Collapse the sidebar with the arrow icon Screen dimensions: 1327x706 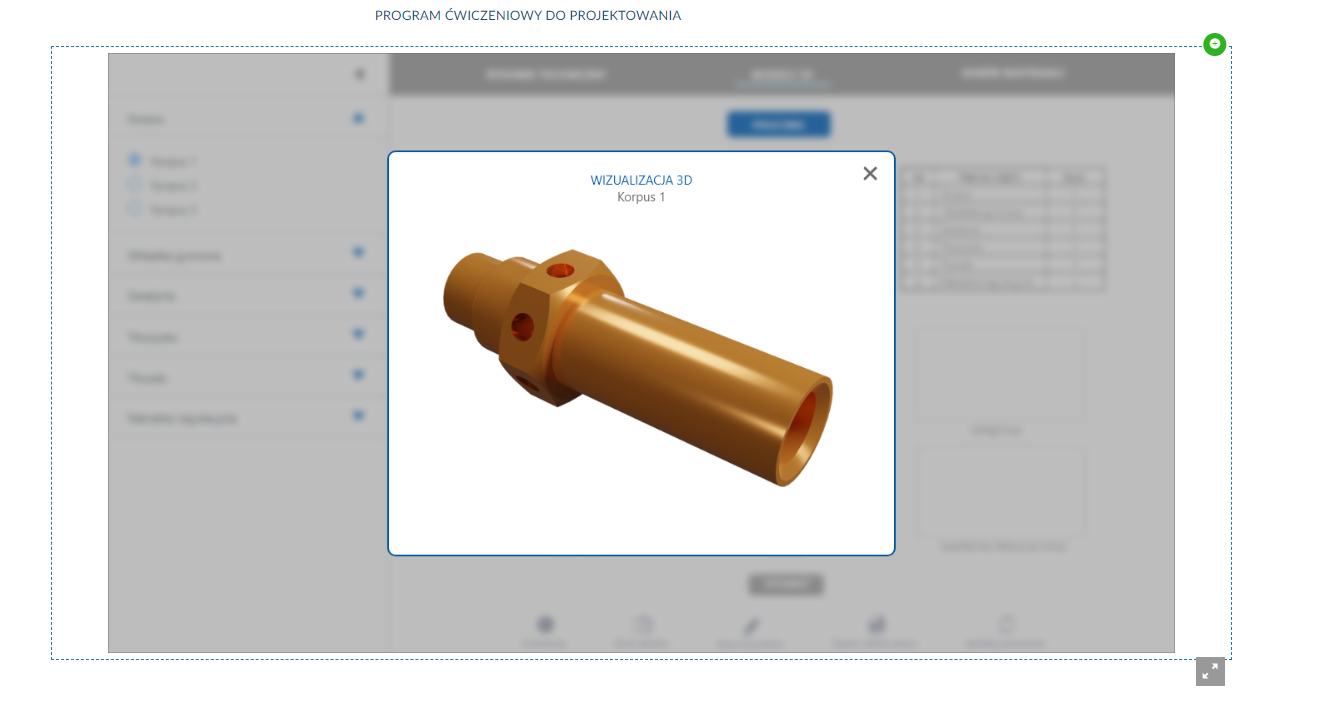click(359, 74)
